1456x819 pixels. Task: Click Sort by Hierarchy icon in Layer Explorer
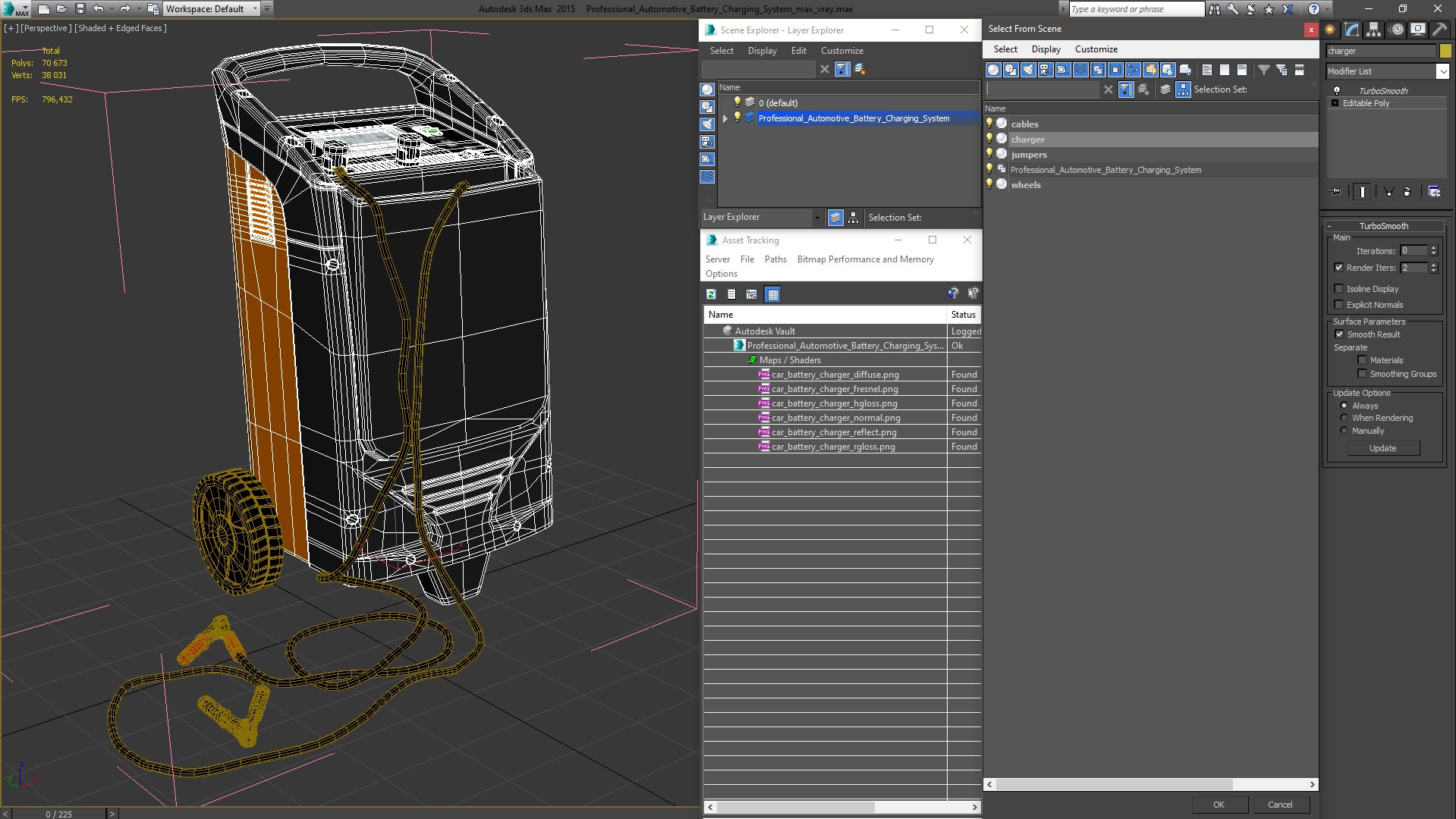853,218
